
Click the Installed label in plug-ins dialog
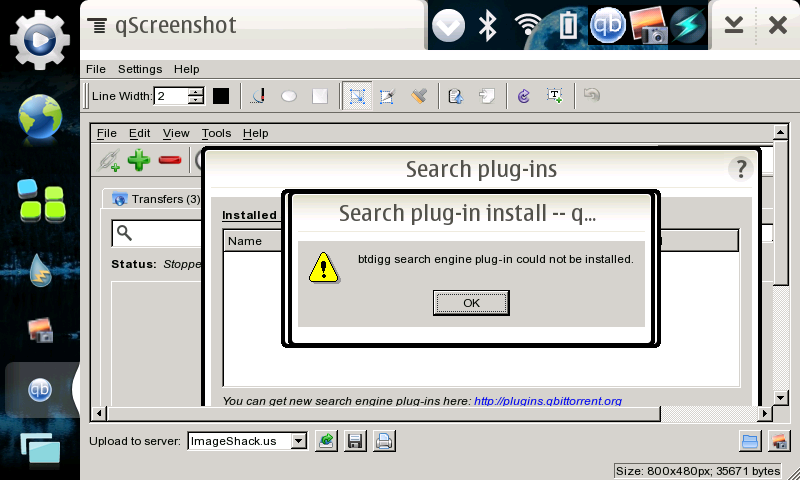coord(249,215)
